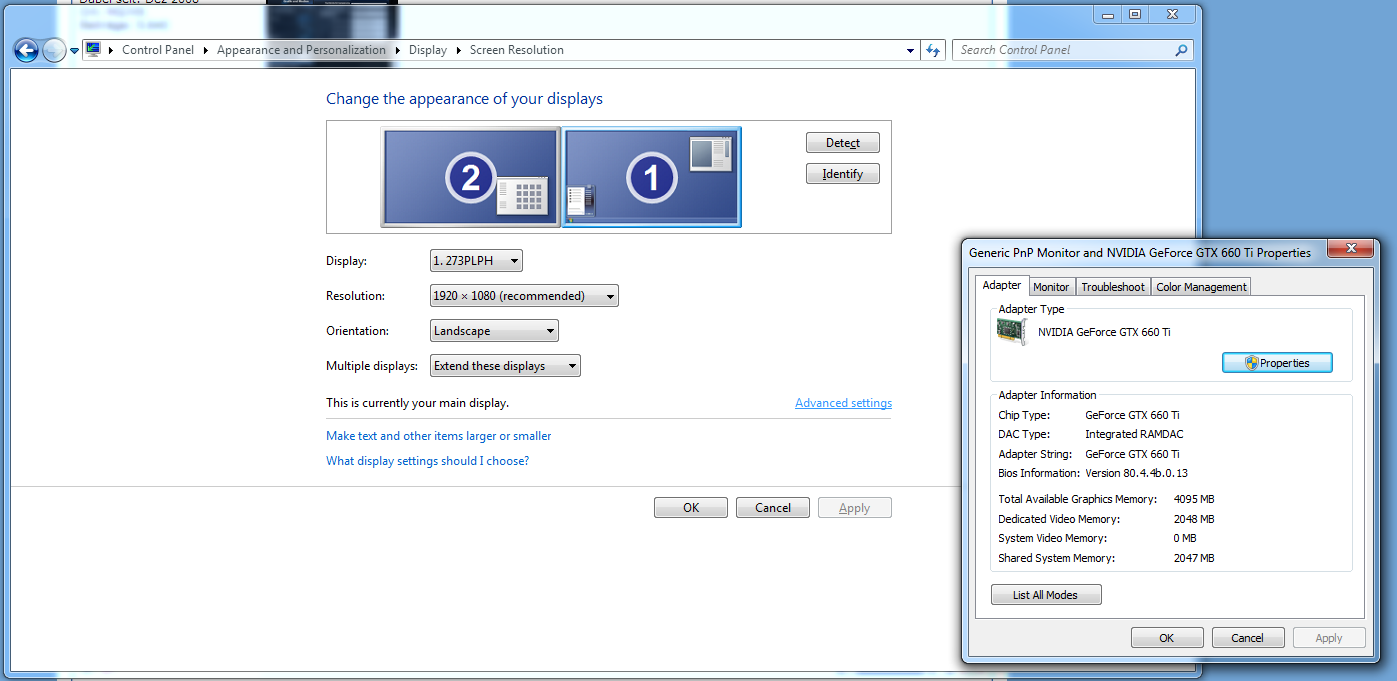
Task: Maximize the Screen Resolution window
Action: (x=1134, y=14)
